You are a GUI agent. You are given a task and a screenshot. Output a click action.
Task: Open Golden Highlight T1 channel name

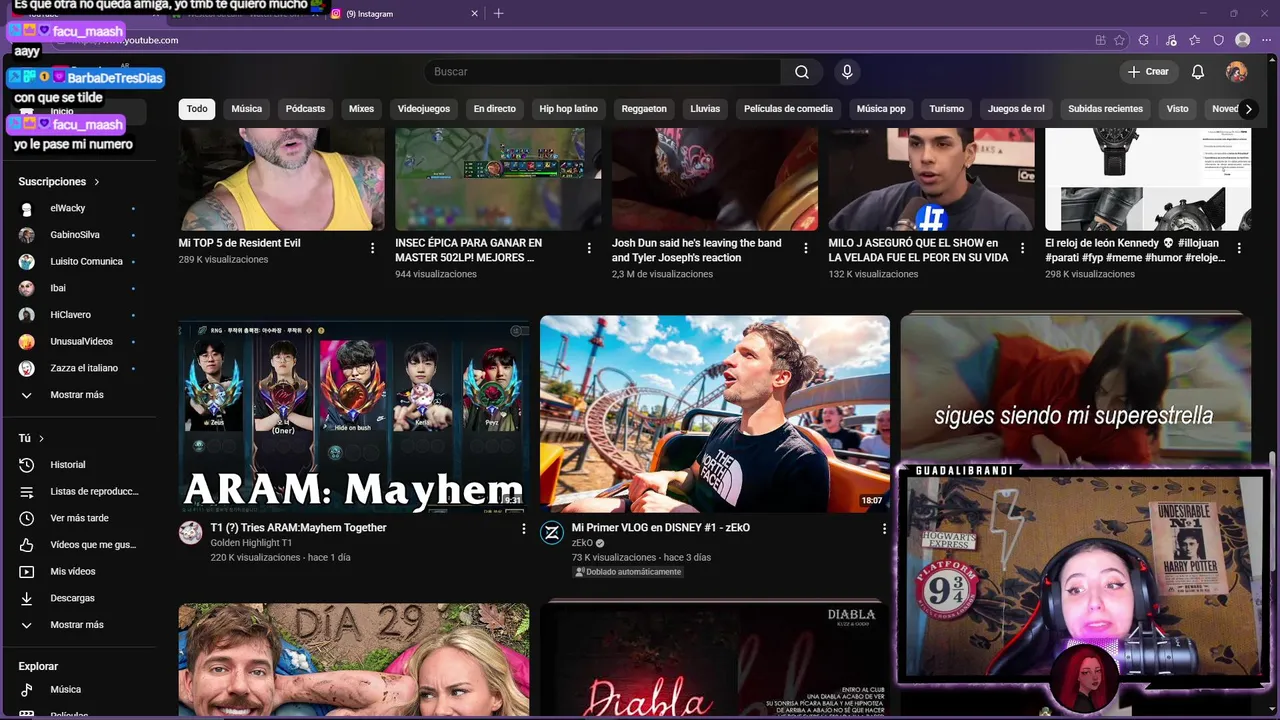click(x=251, y=543)
